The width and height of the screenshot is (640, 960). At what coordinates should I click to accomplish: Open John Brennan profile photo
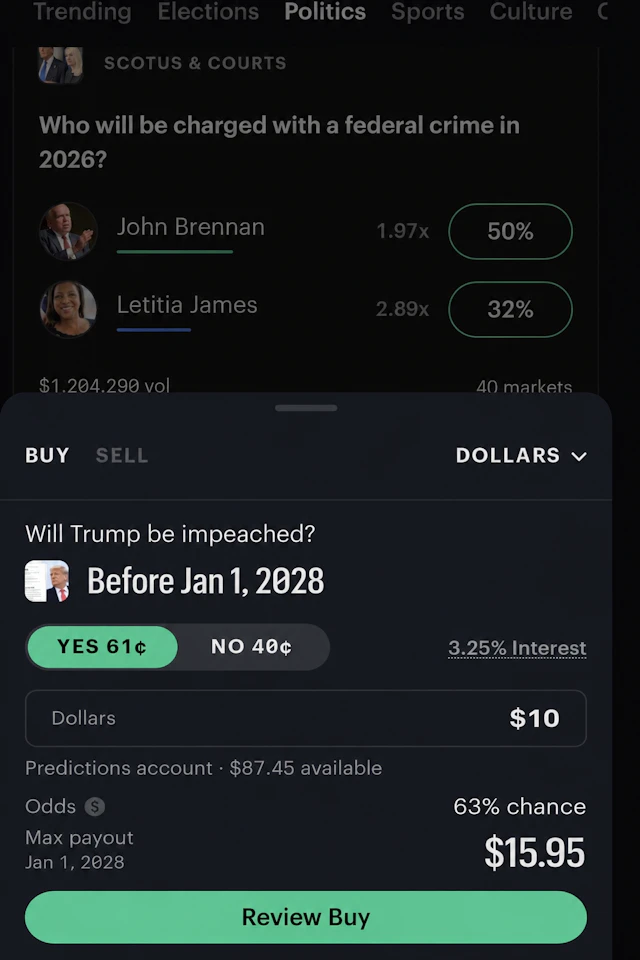coord(68,231)
